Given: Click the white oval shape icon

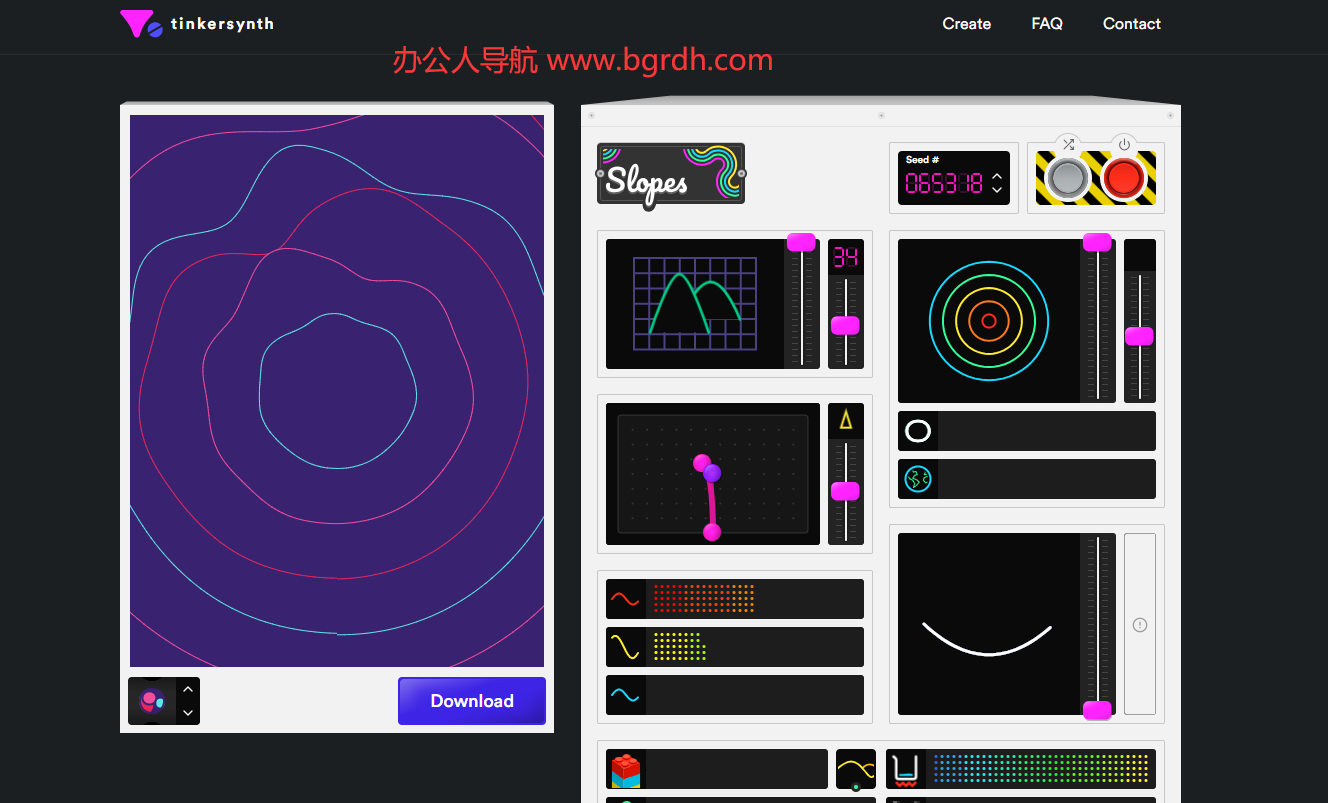Looking at the screenshot, I should point(918,431).
